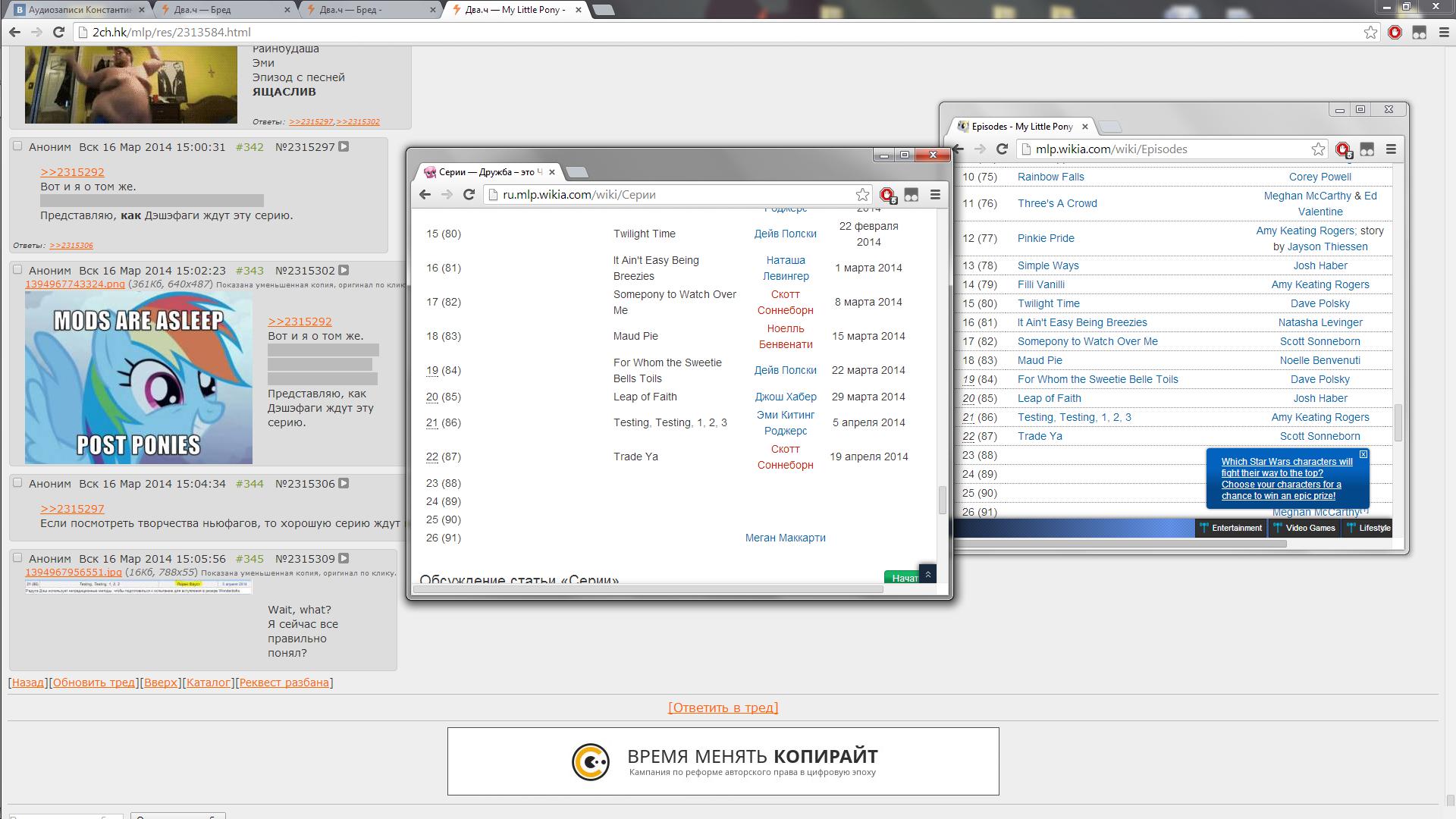The width and height of the screenshot is (1456, 819).
Task: Click the green 'Начат' button on the Russian wiki
Action: pyautogui.click(x=902, y=578)
